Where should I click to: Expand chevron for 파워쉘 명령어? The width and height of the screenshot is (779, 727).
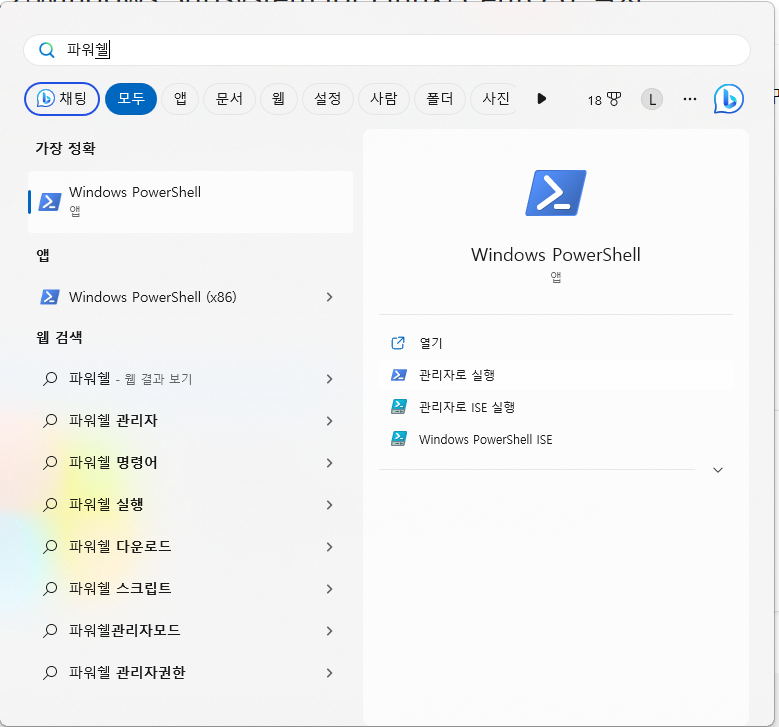[329, 463]
